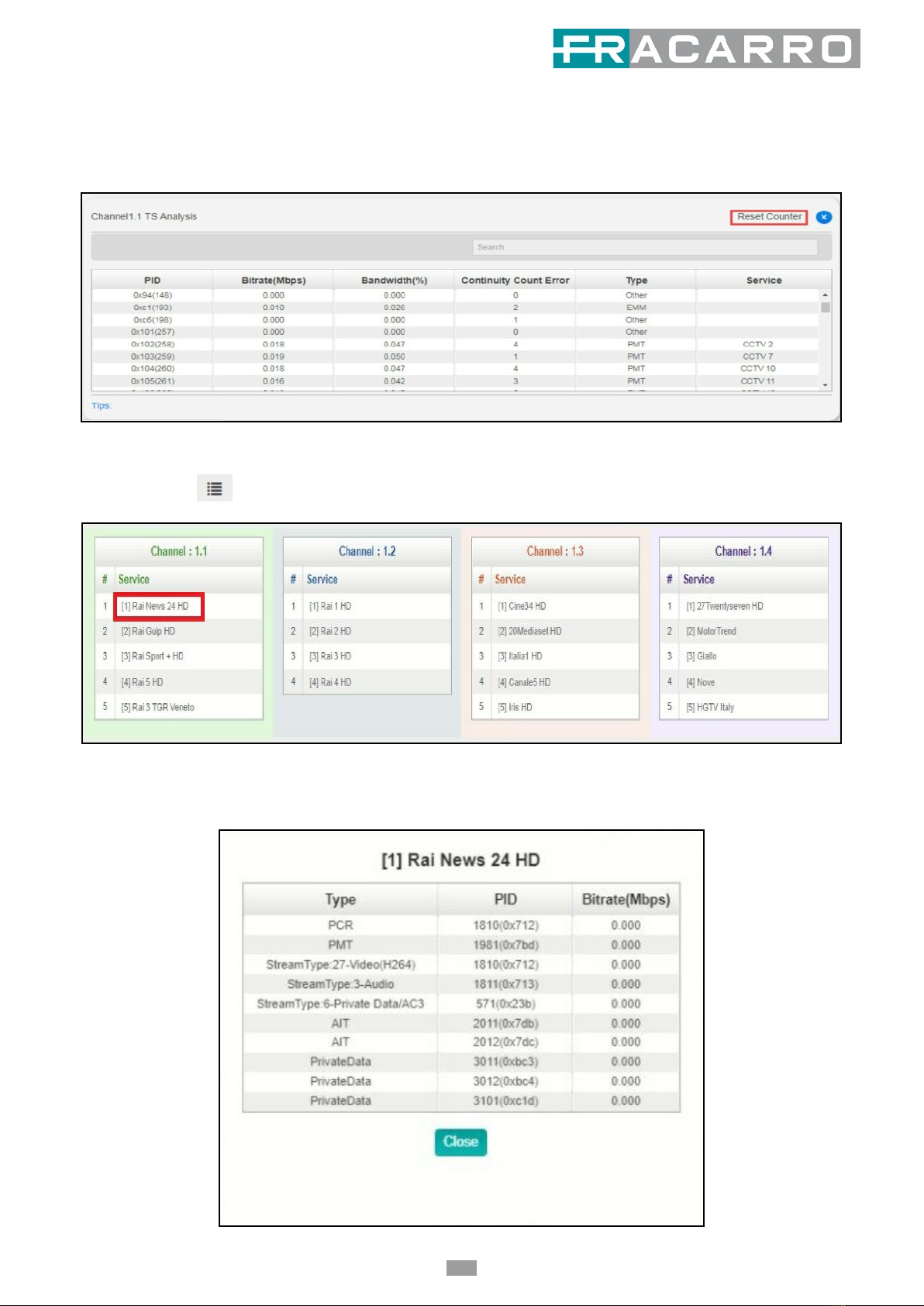Open the HGTV Italy service
Screen dimensions: 924x1306
(710, 707)
